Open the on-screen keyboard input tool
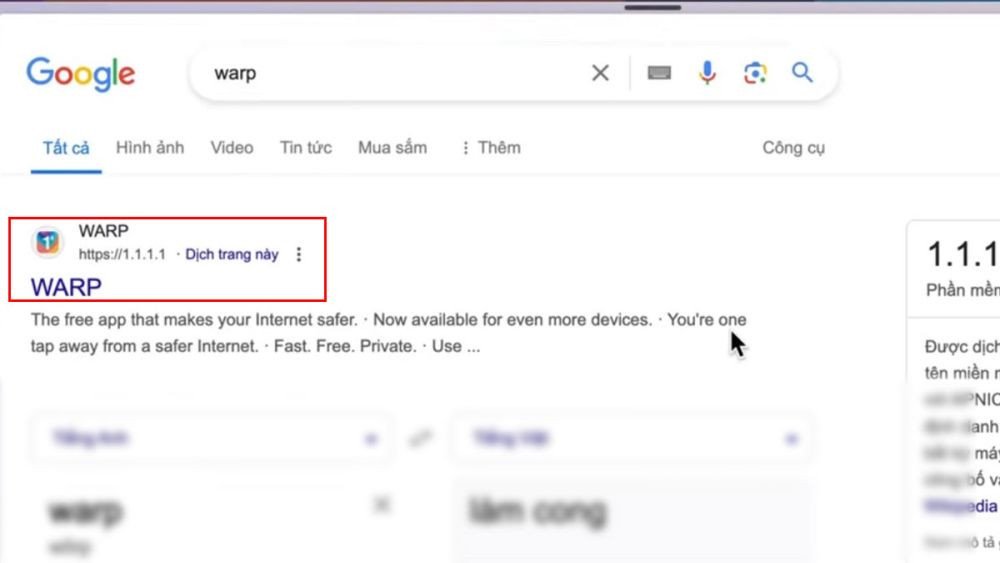 [x=659, y=73]
